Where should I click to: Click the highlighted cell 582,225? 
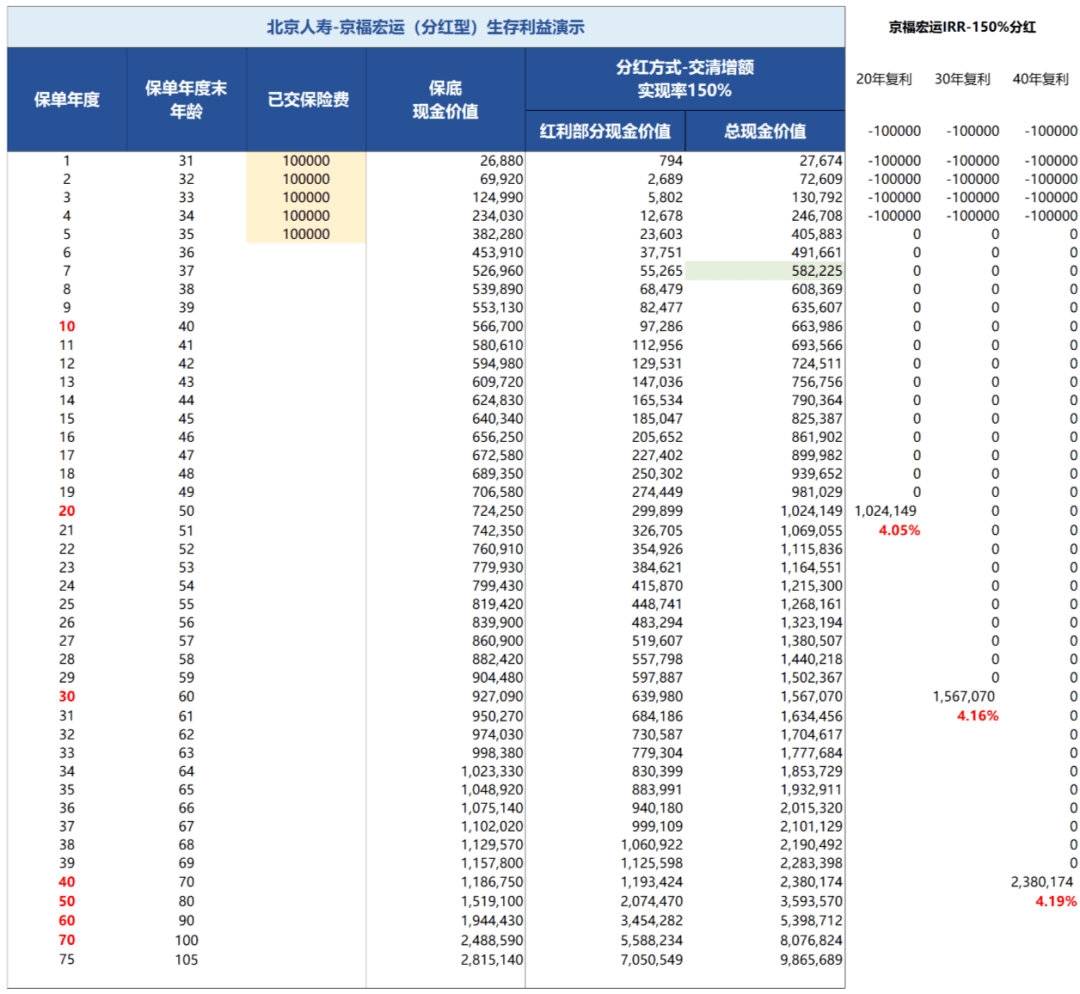pyautogui.click(x=765, y=271)
